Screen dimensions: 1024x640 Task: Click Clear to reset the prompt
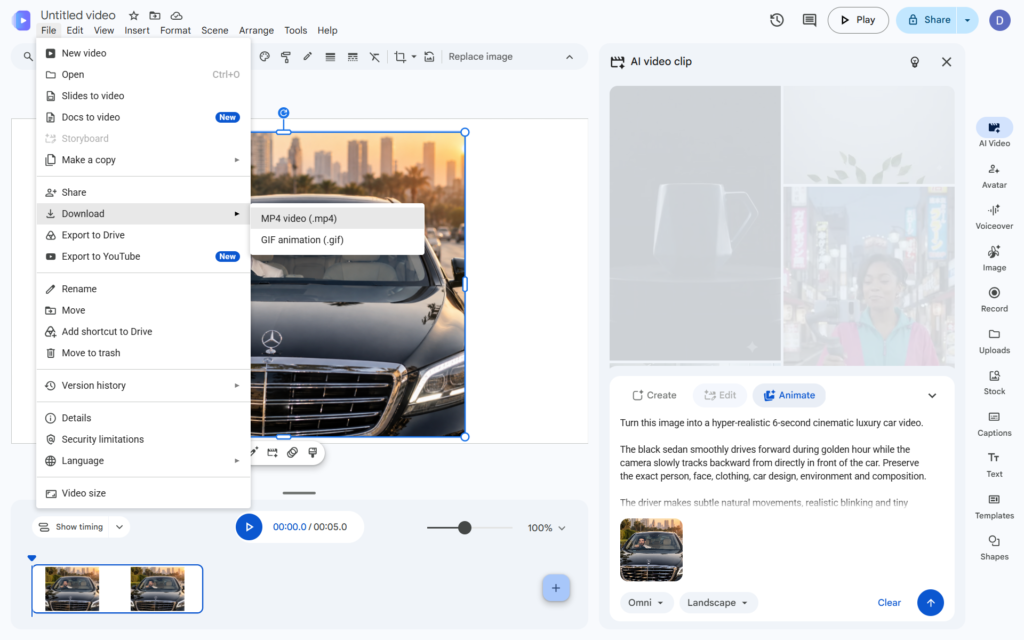click(889, 603)
